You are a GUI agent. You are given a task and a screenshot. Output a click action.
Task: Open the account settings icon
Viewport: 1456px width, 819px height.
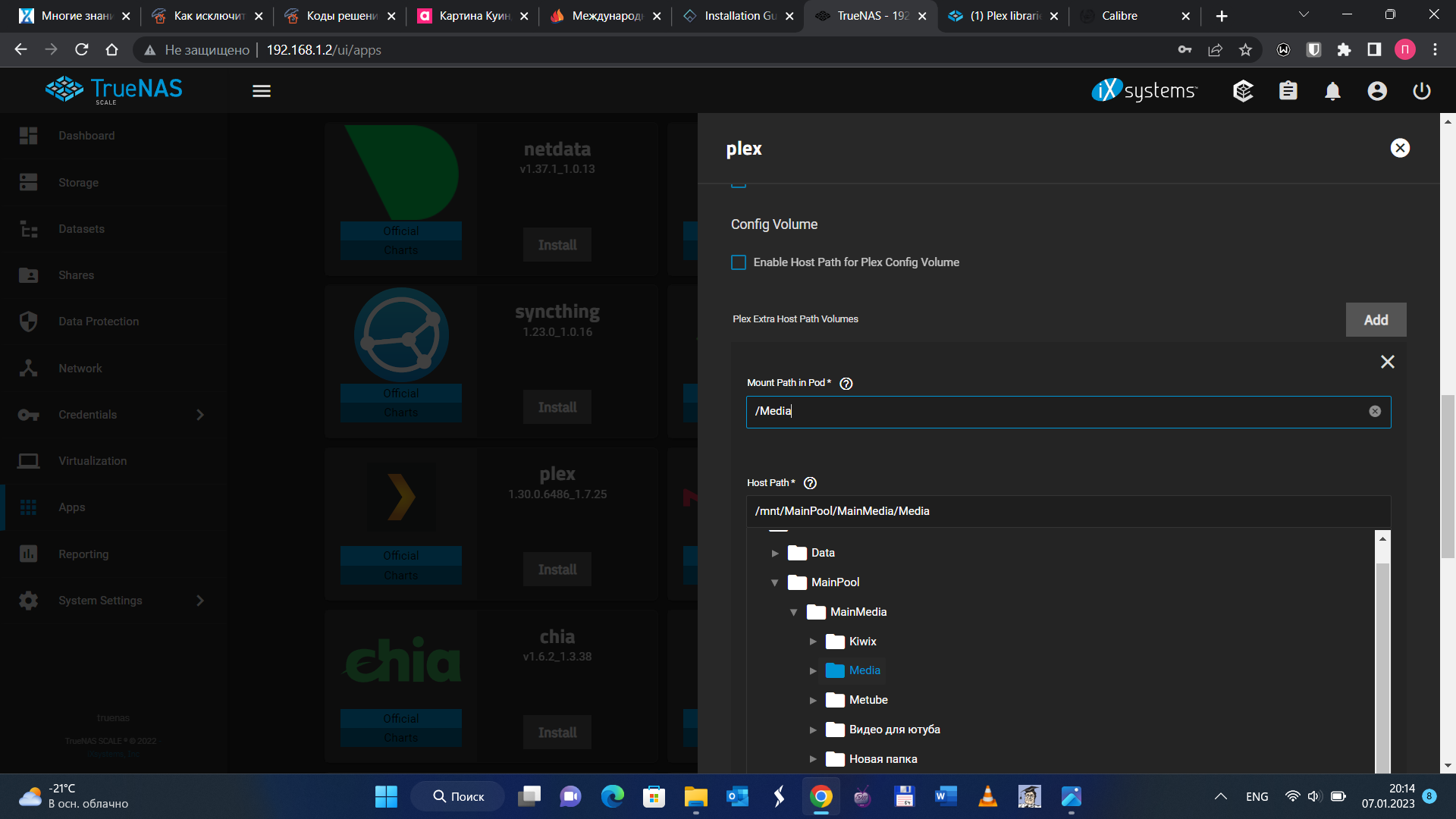click(1377, 91)
